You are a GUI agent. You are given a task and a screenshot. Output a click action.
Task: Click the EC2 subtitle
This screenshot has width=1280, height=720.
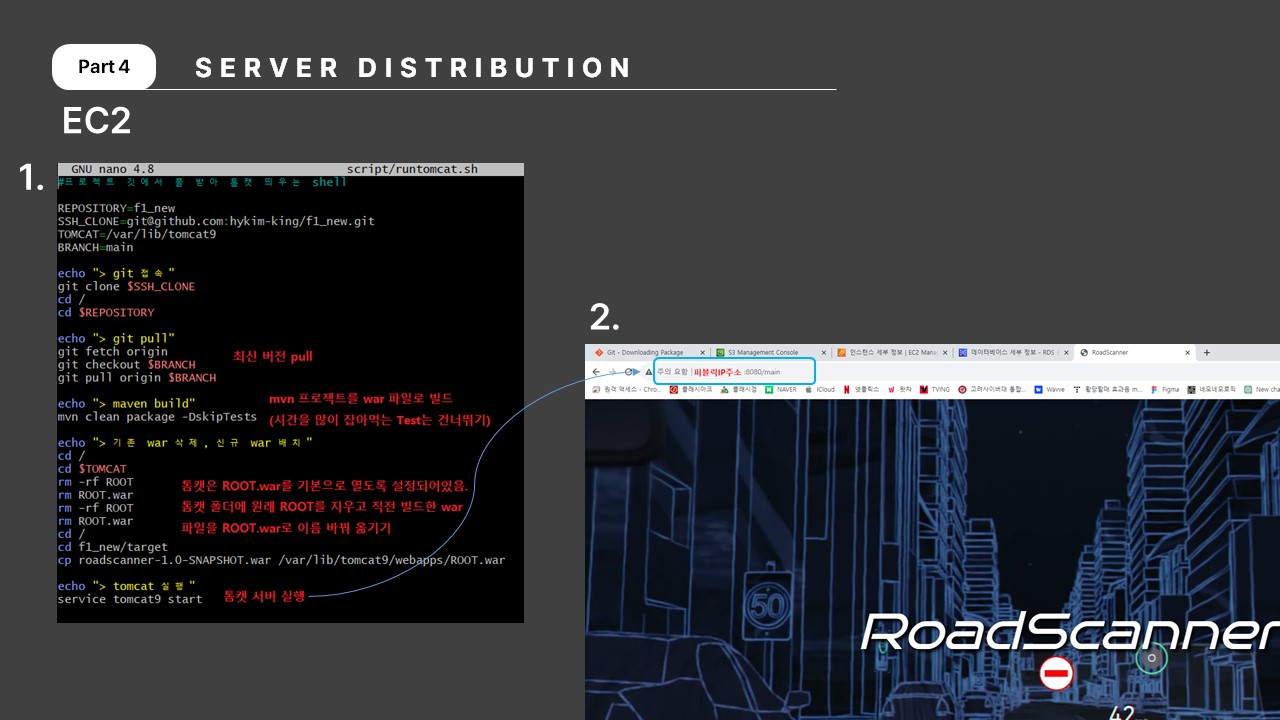click(x=97, y=121)
